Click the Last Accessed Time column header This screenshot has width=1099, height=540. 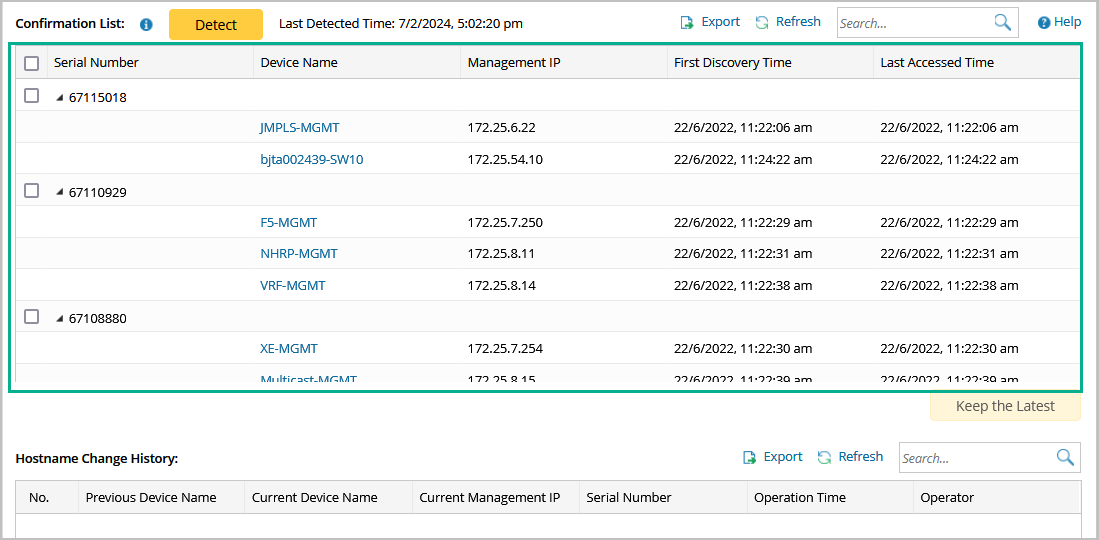[x=936, y=63]
